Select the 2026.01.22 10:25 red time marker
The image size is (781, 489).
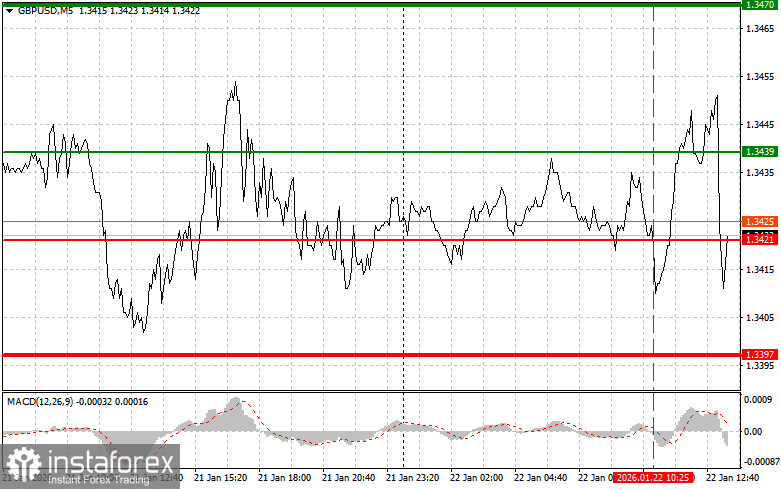[653, 478]
